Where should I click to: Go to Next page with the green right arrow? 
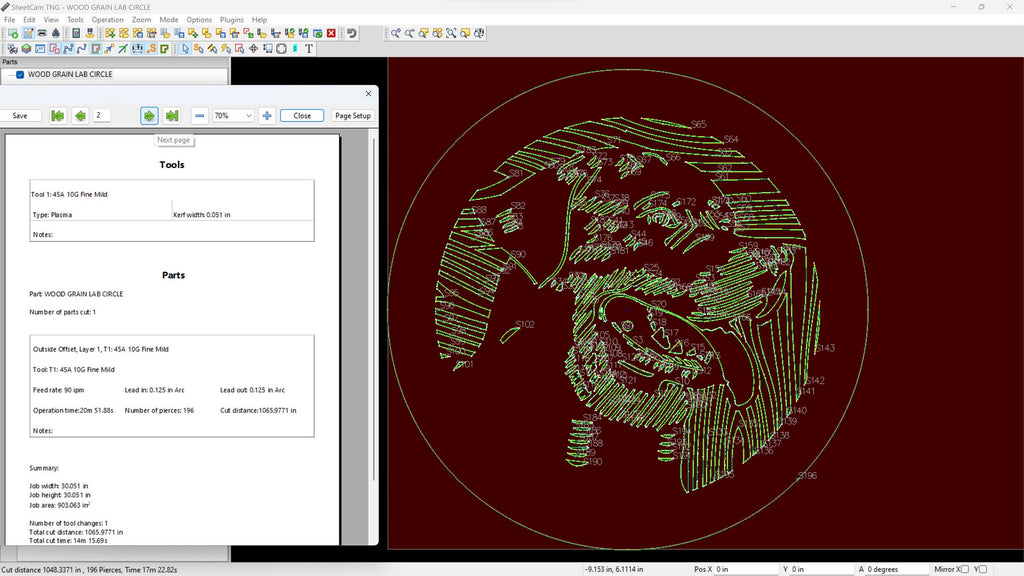tap(149, 116)
